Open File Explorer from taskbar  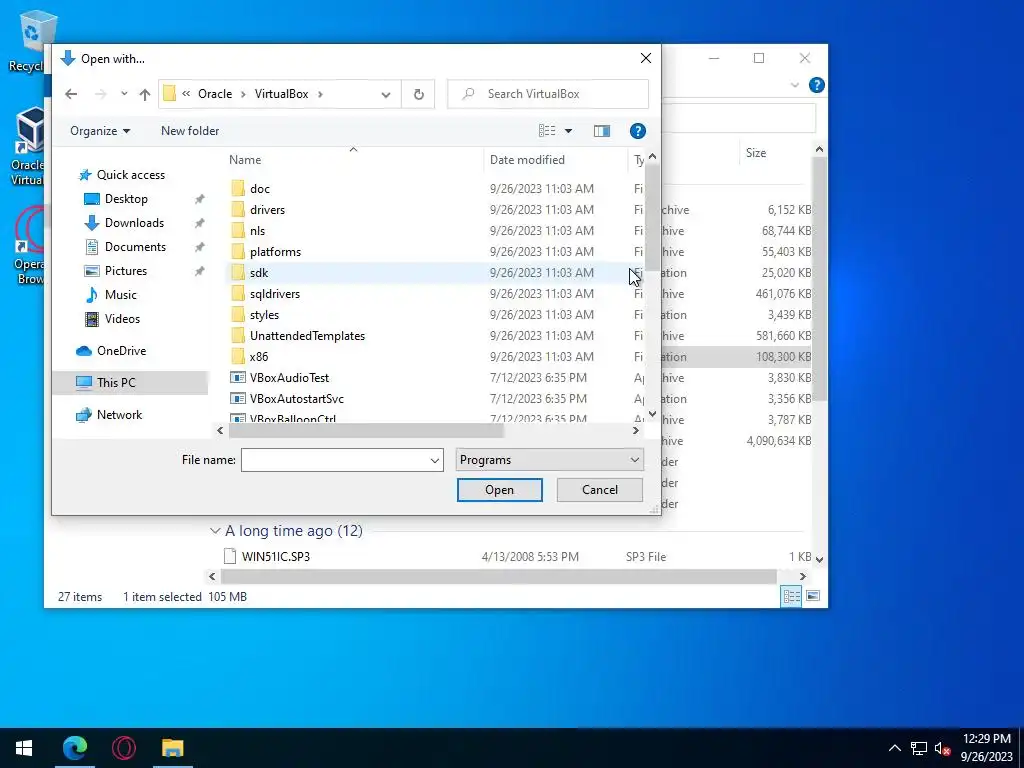click(172, 748)
